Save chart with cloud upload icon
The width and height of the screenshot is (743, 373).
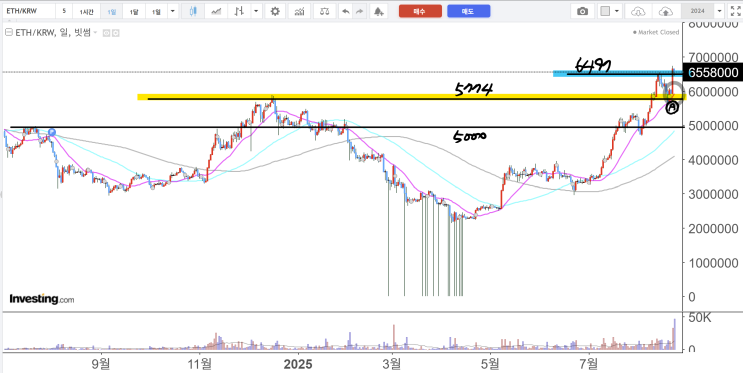click(x=666, y=11)
